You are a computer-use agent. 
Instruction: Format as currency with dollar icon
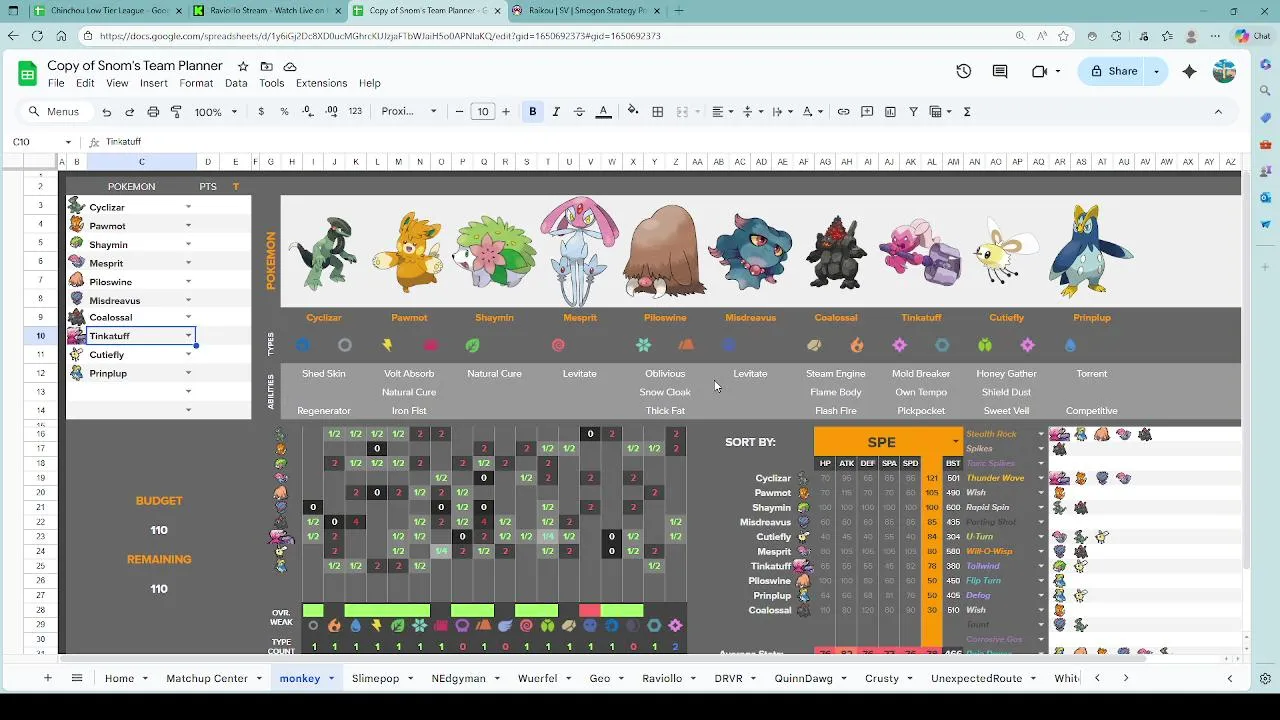pyautogui.click(x=261, y=112)
